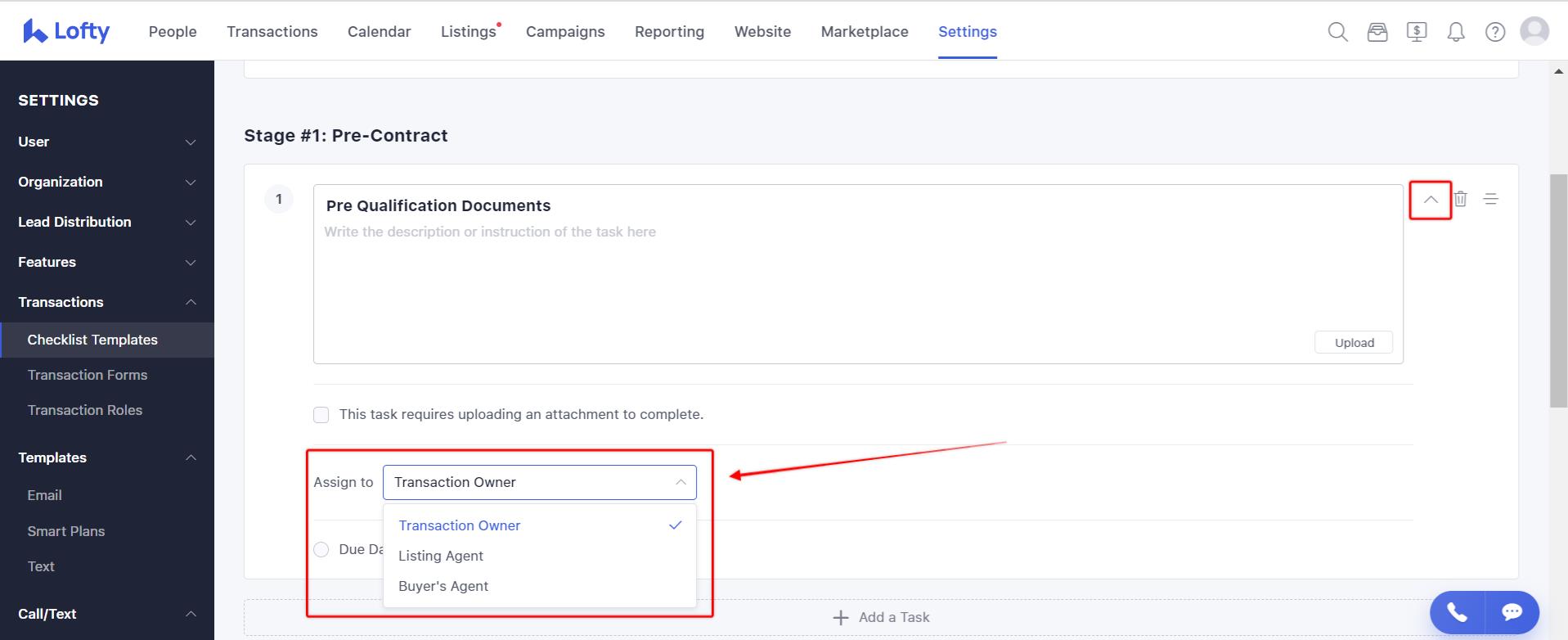Expand the Lead Distribution section
This screenshot has width=1568, height=640.
[x=107, y=222]
